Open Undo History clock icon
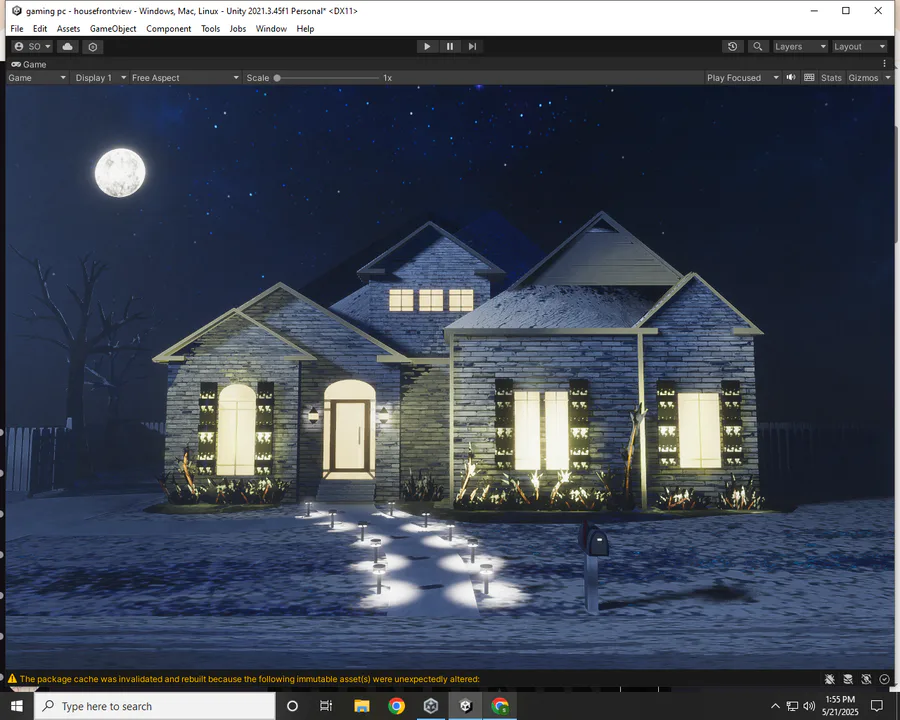The image size is (900, 720). pos(732,47)
